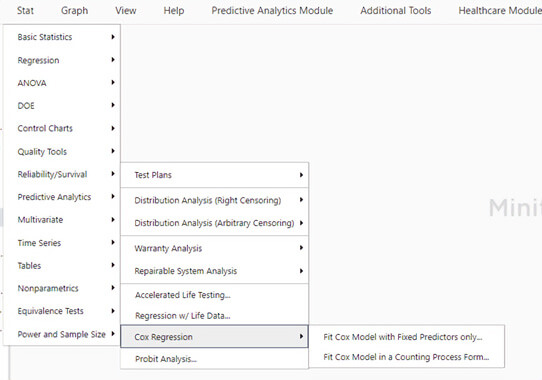Expand the ANOVA submenu
The image size is (542, 380).
point(62,83)
